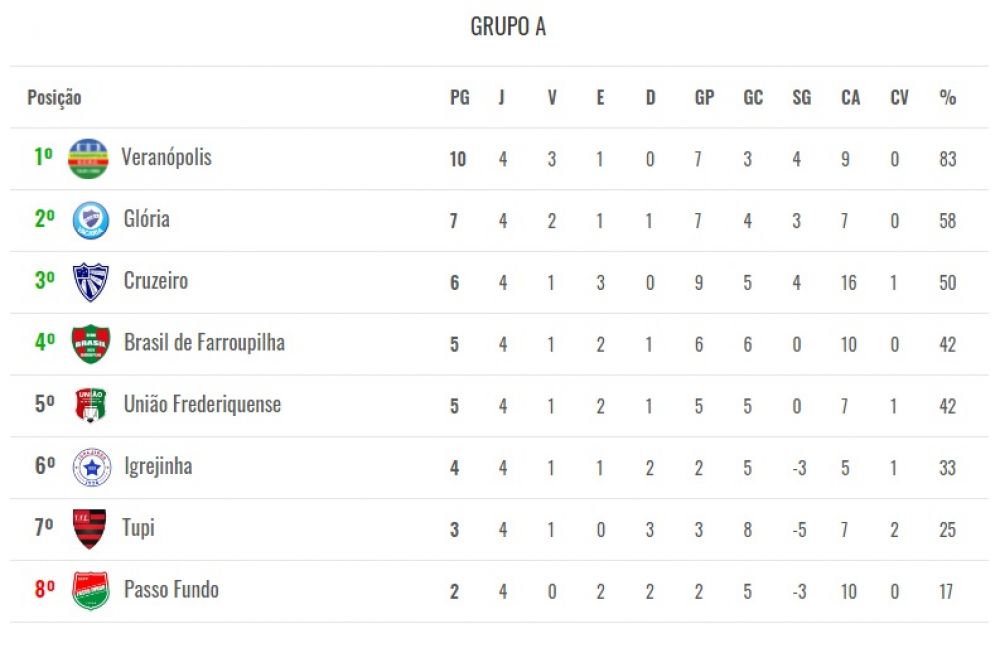Select the Cruzeiro shield logo
Image resolution: width=1000 pixels, height=648 pixels.
91,282
